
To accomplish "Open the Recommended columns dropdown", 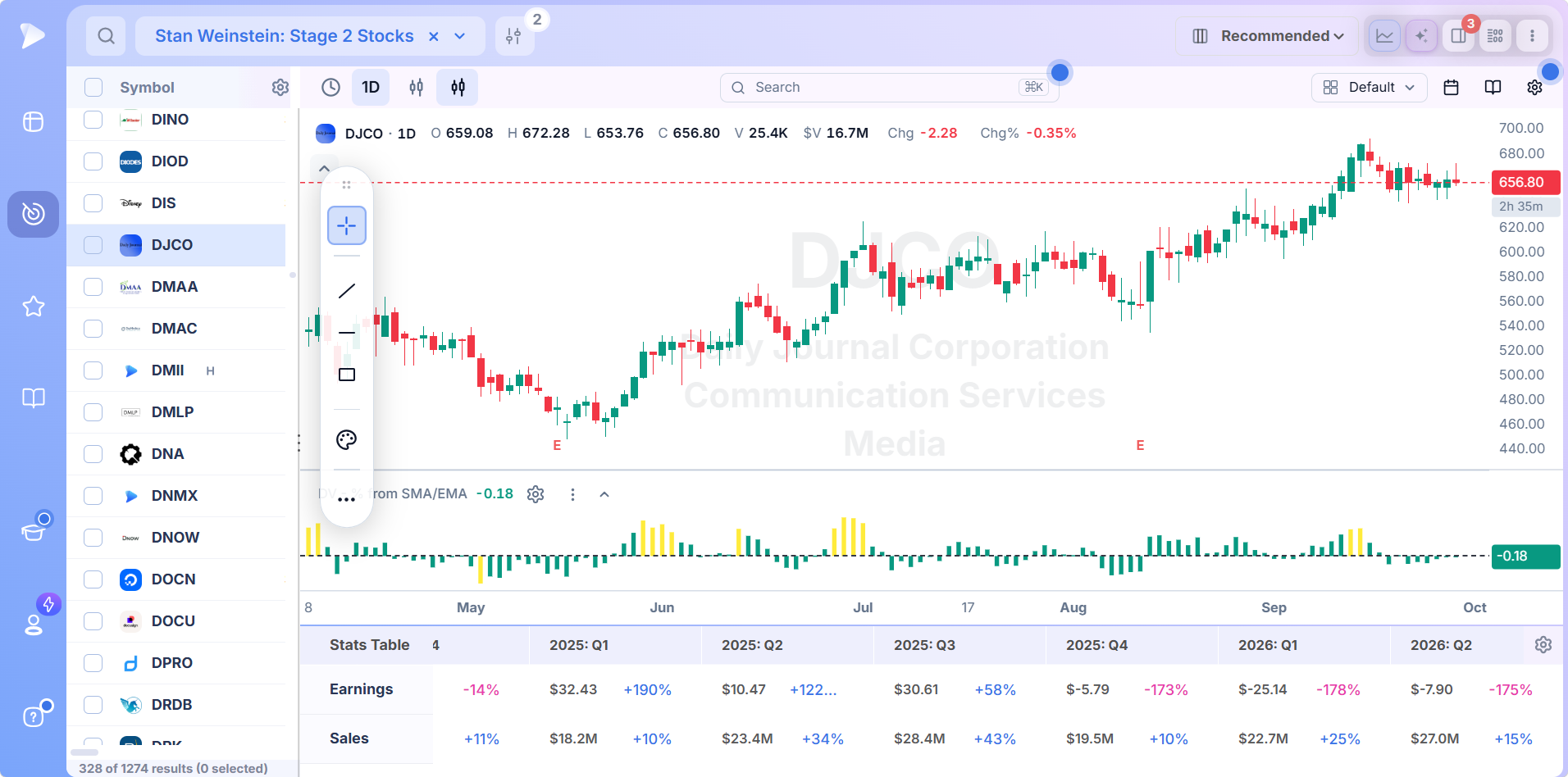I will [1267, 36].
